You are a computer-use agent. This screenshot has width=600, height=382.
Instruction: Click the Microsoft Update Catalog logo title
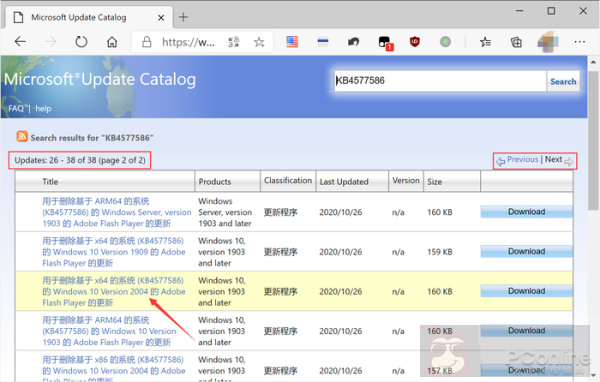[100, 79]
